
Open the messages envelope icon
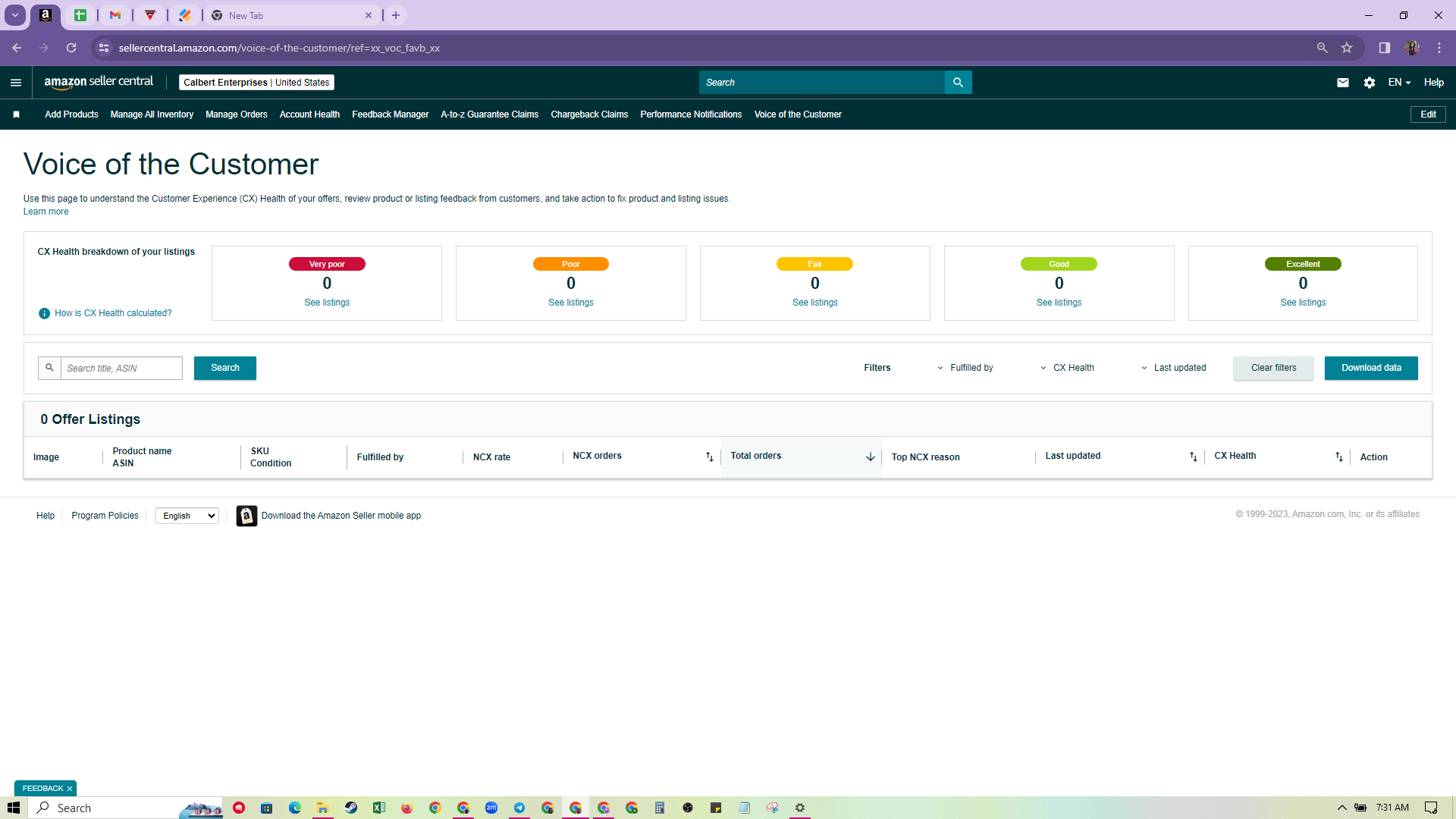coord(1342,83)
